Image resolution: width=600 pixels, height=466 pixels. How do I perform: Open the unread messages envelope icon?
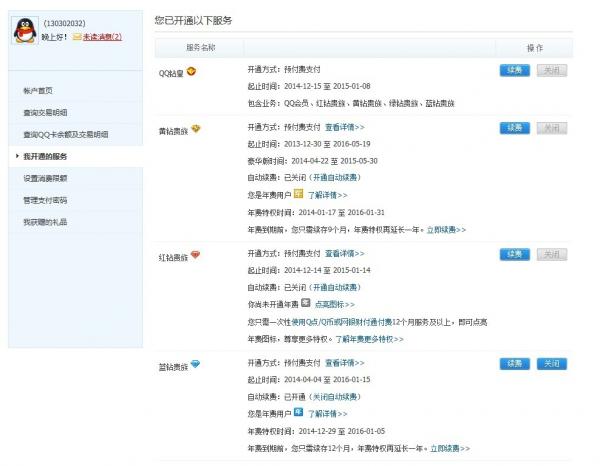77,37
